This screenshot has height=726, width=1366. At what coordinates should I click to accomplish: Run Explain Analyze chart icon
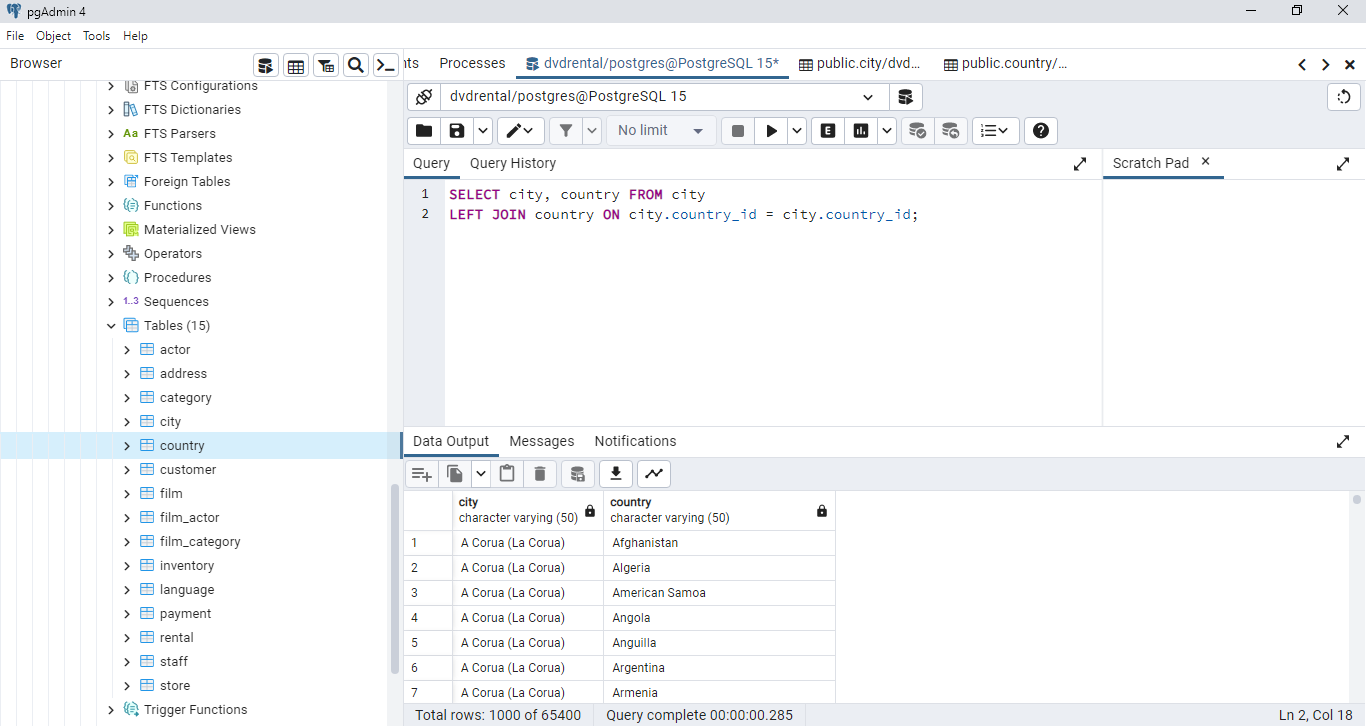click(x=860, y=131)
